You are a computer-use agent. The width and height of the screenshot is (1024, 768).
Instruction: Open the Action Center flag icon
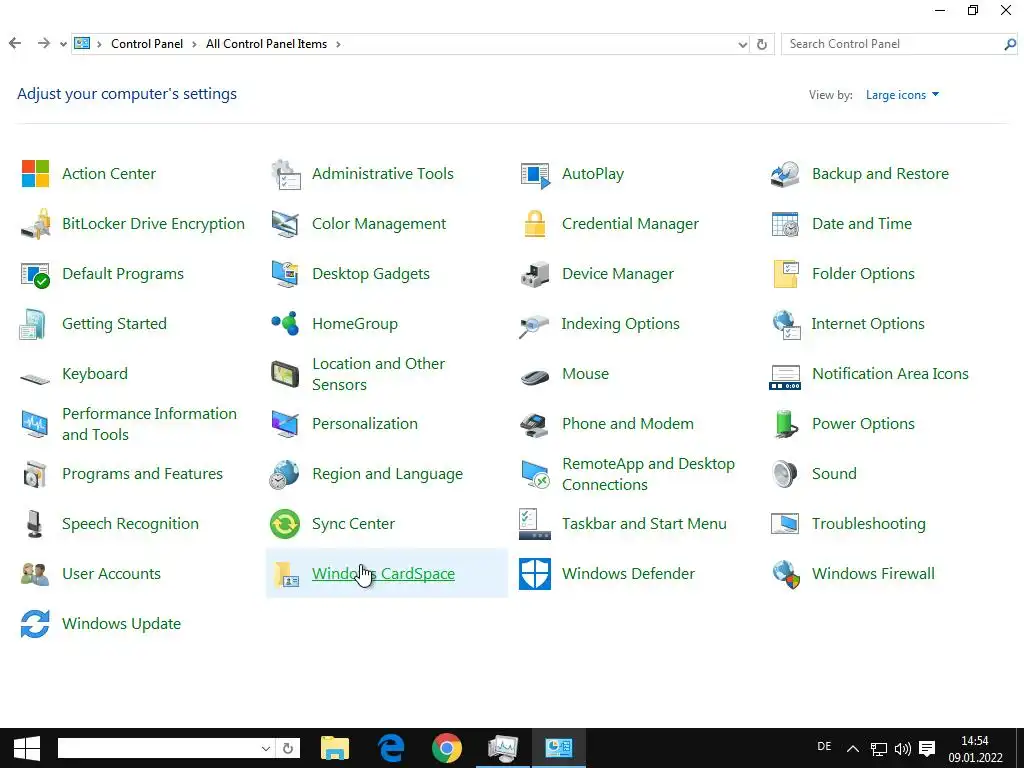tap(35, 174)
